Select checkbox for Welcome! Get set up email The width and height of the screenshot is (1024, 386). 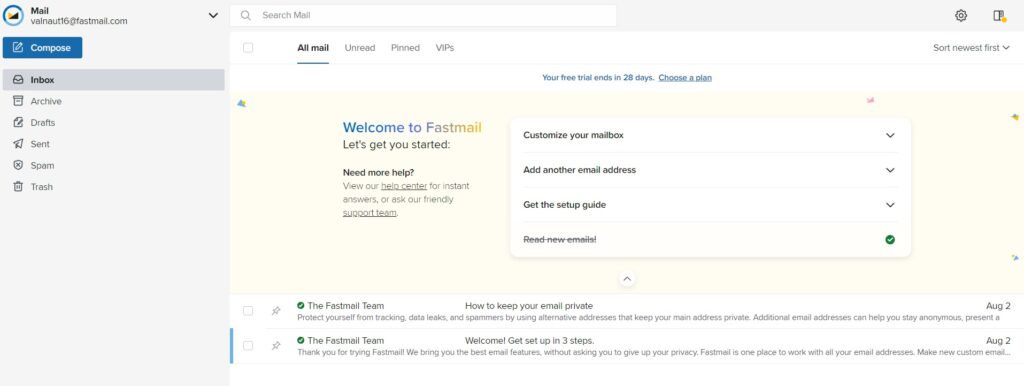point(248,346)
